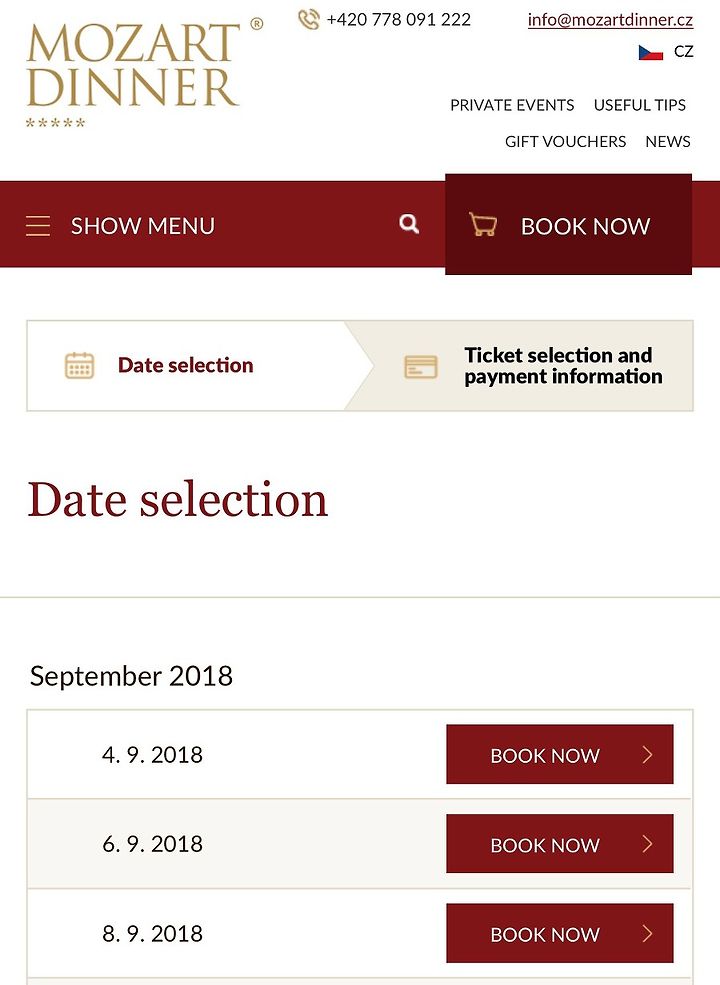Click info@mozartdinner.cz email link
Image resolution: width=720 pixels, height=985 pixels.
click(610, 20)
